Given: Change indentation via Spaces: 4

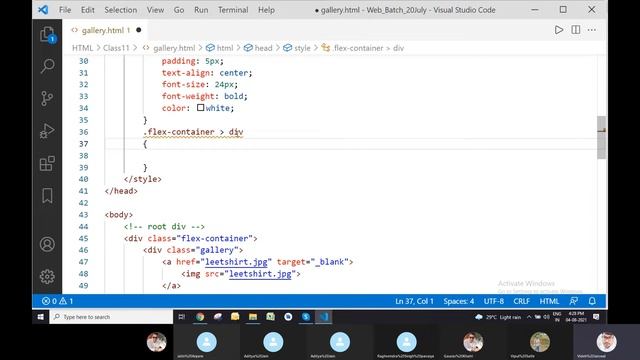Looking at the screenshot, I should pos(459,301).
